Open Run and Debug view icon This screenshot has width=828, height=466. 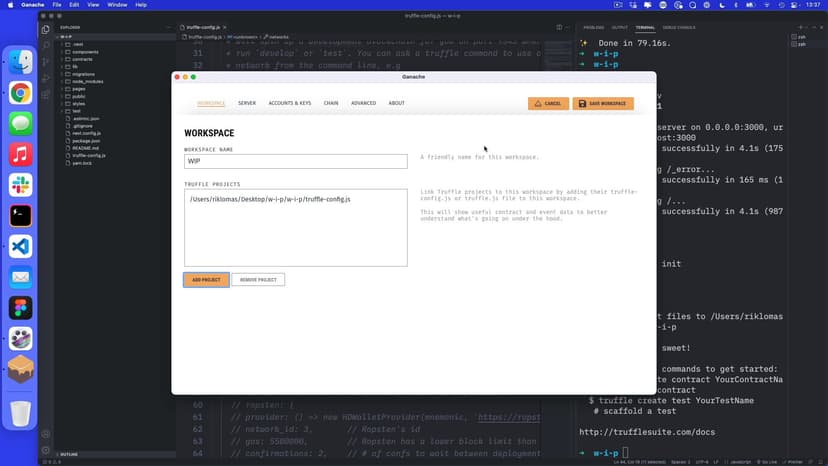[46, 77]
